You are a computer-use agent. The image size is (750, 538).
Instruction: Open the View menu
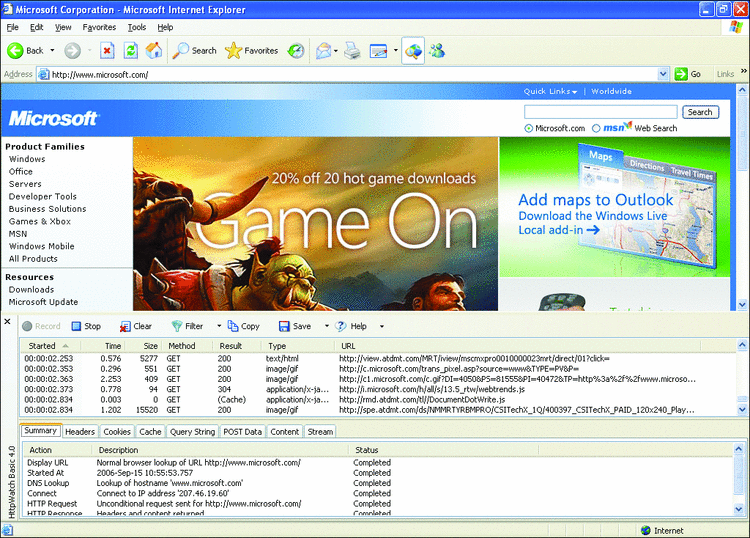pos(63,27)
